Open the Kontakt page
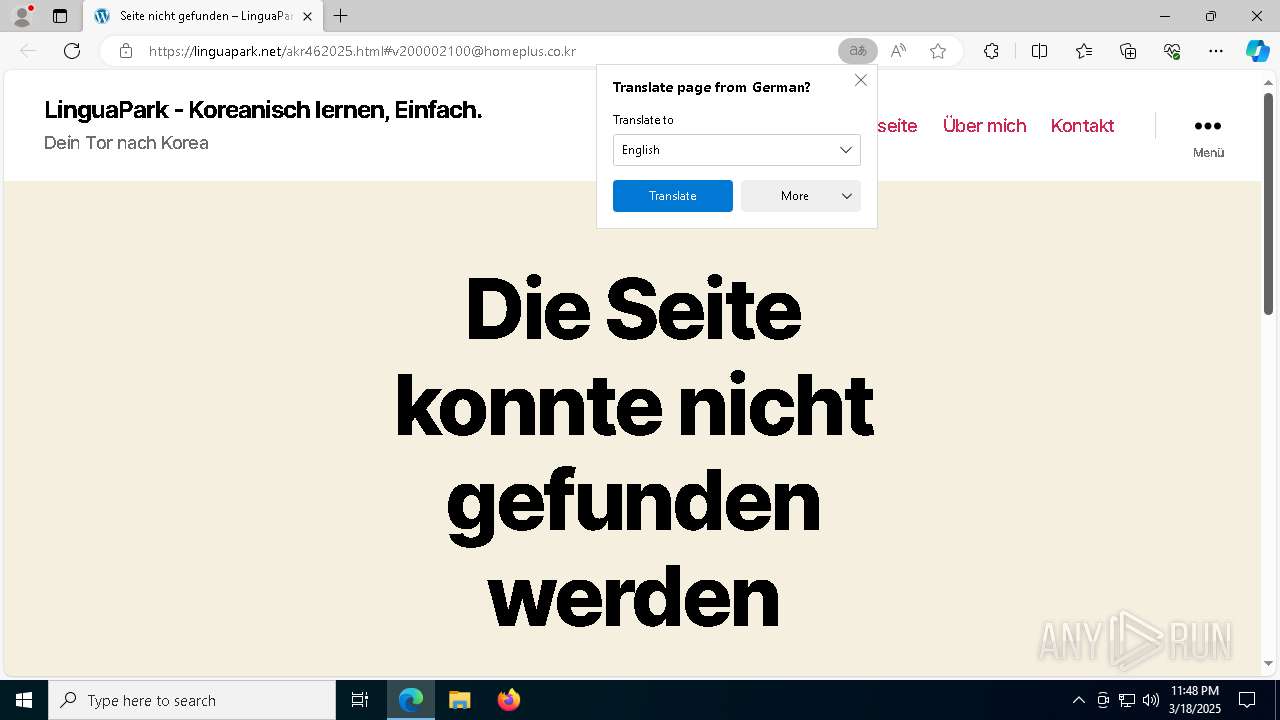 tap(1082, 125)
